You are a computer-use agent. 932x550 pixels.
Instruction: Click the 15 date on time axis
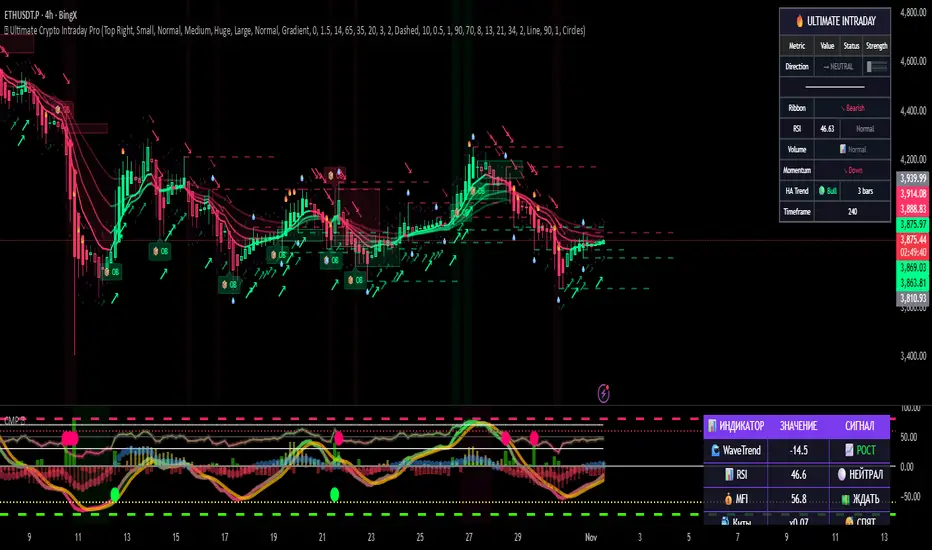(176, 537)
